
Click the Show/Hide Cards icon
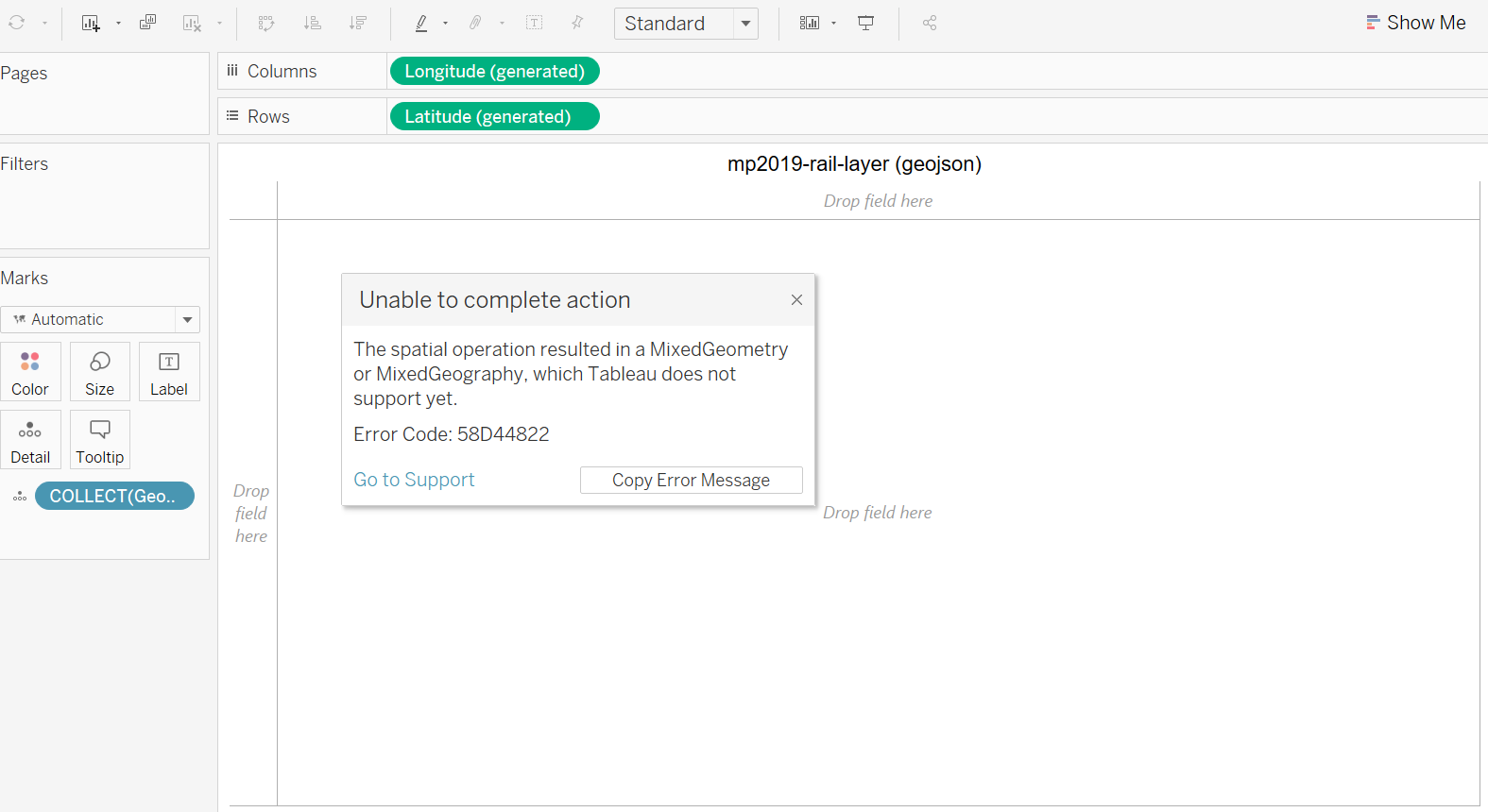click(x=810, y=24)
